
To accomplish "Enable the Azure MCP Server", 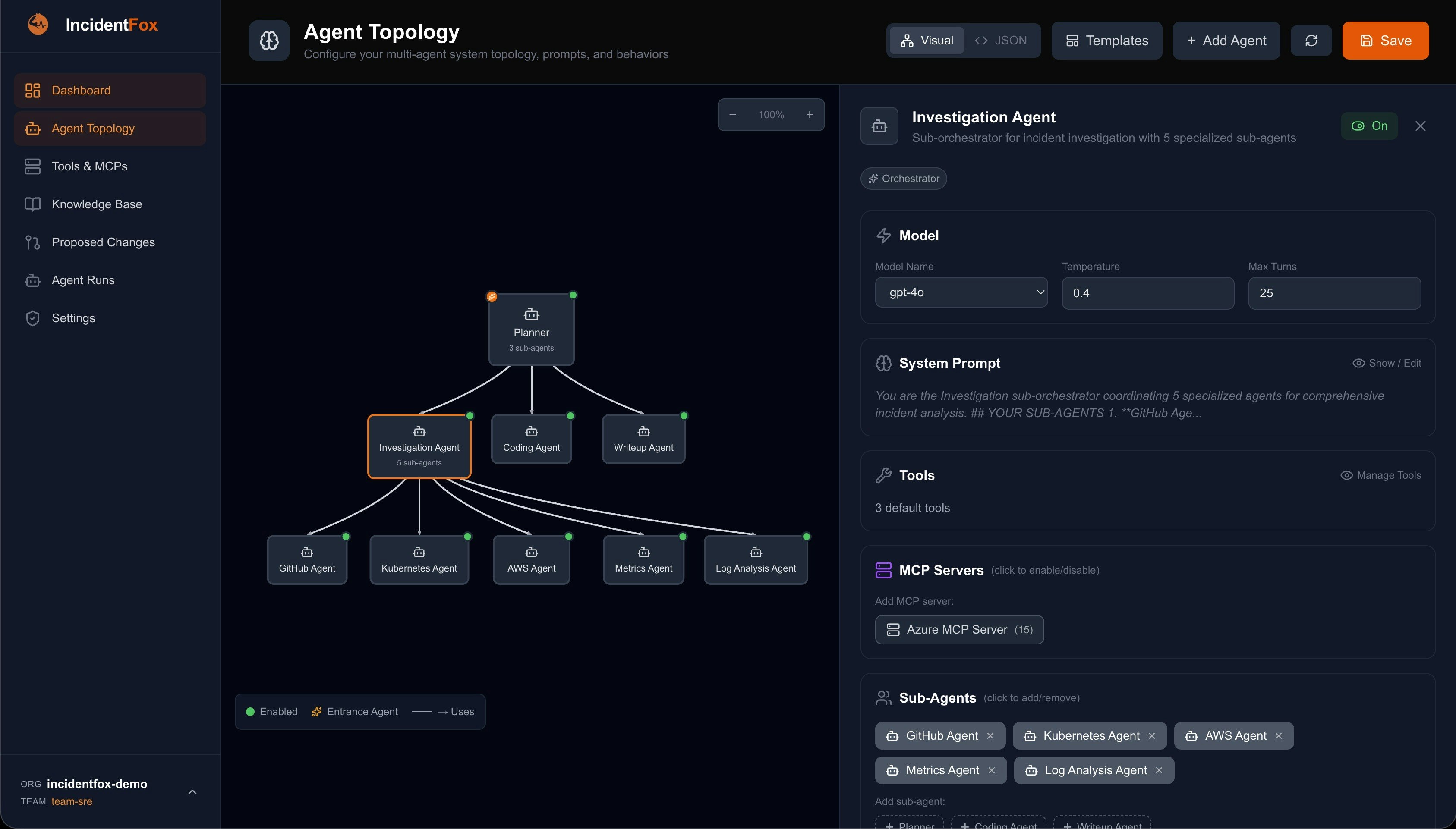I will [959, 629].
